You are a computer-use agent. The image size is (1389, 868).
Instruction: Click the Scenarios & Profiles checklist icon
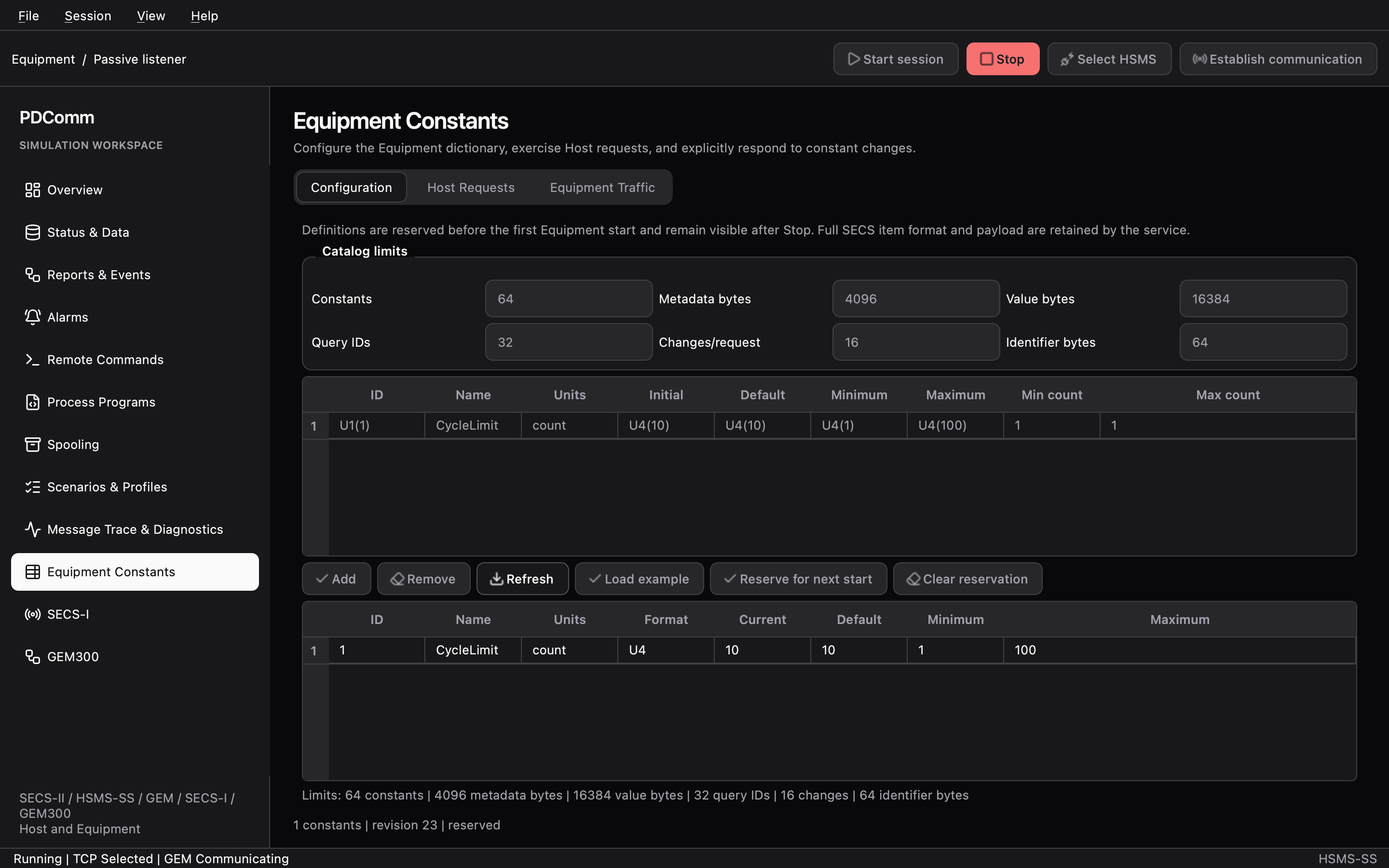(33, 488)
